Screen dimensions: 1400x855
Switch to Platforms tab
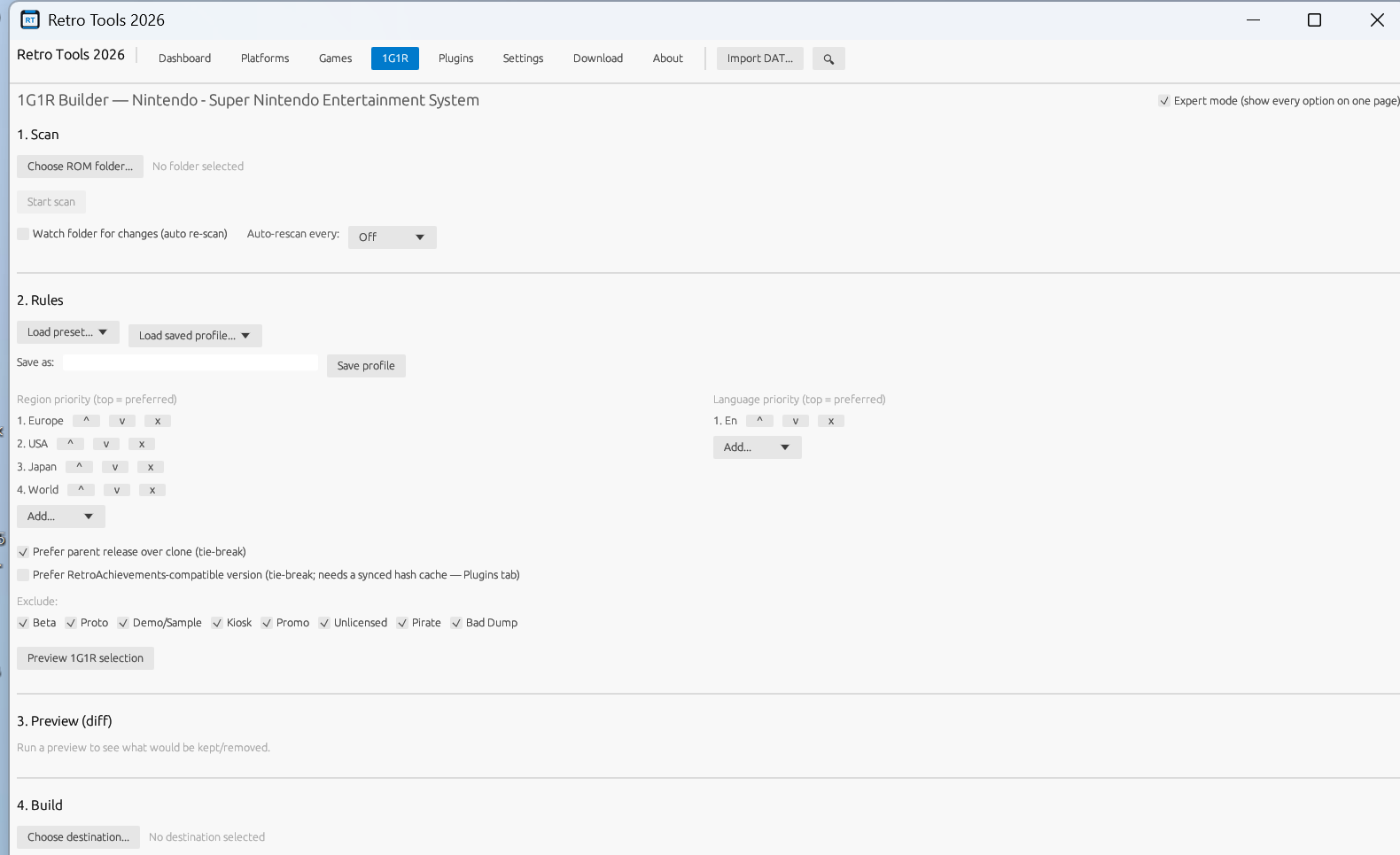tap(265, 58)
